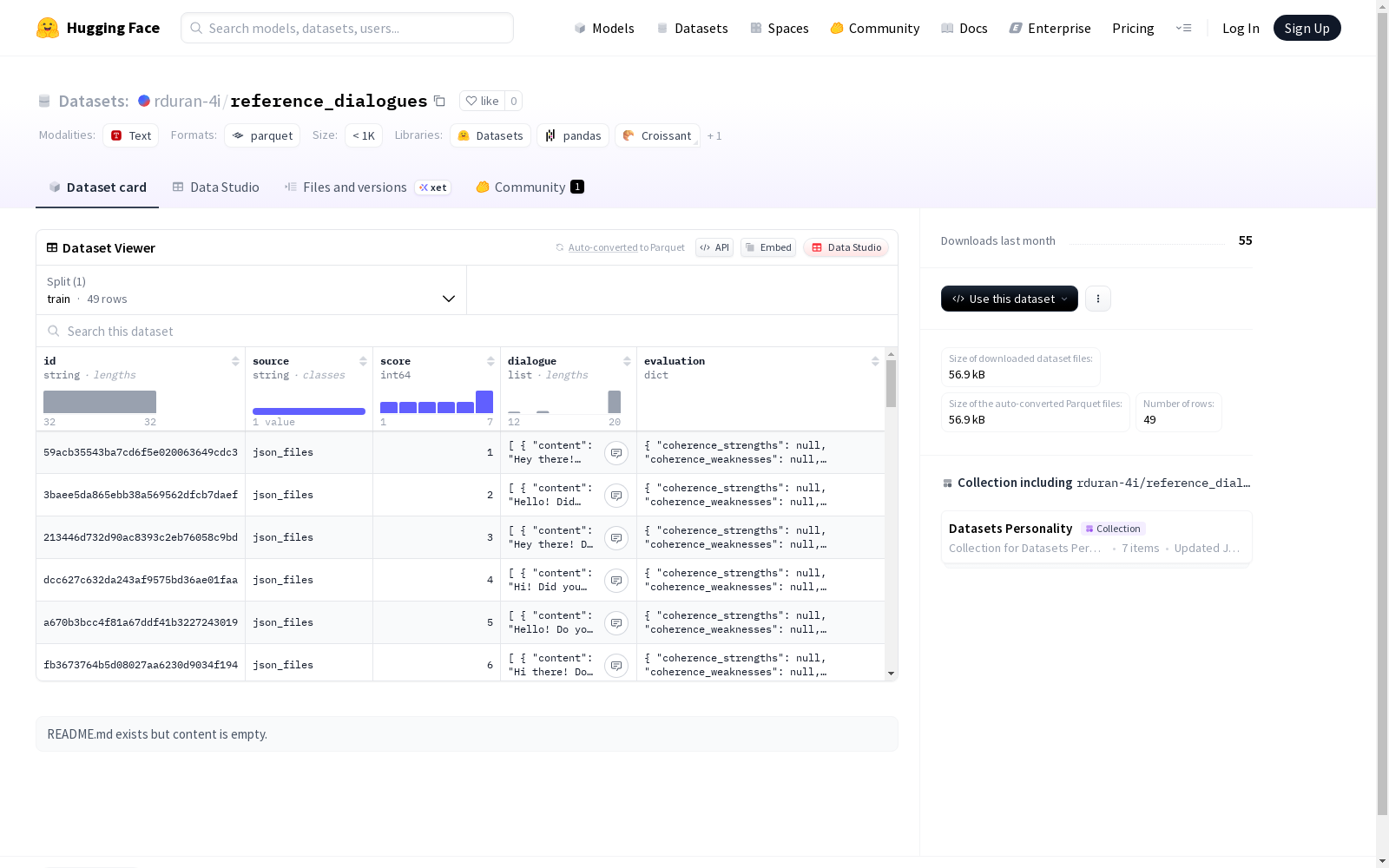1389x868 pixels.
Task: Click the score histogram bar for value 7
Action: (x=484, y=402)
